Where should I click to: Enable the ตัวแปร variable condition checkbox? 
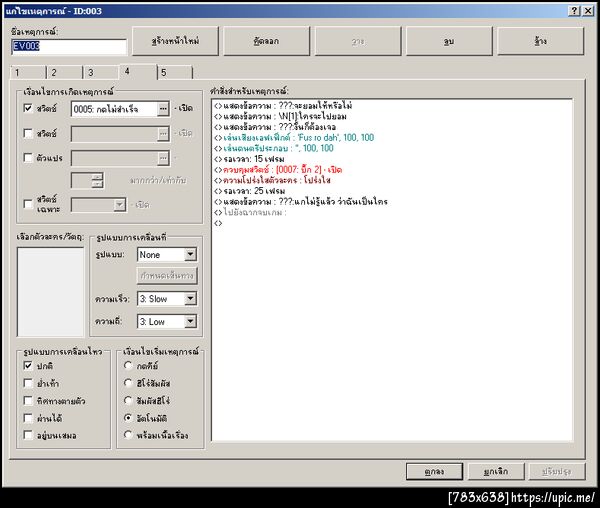coord(28,158)
